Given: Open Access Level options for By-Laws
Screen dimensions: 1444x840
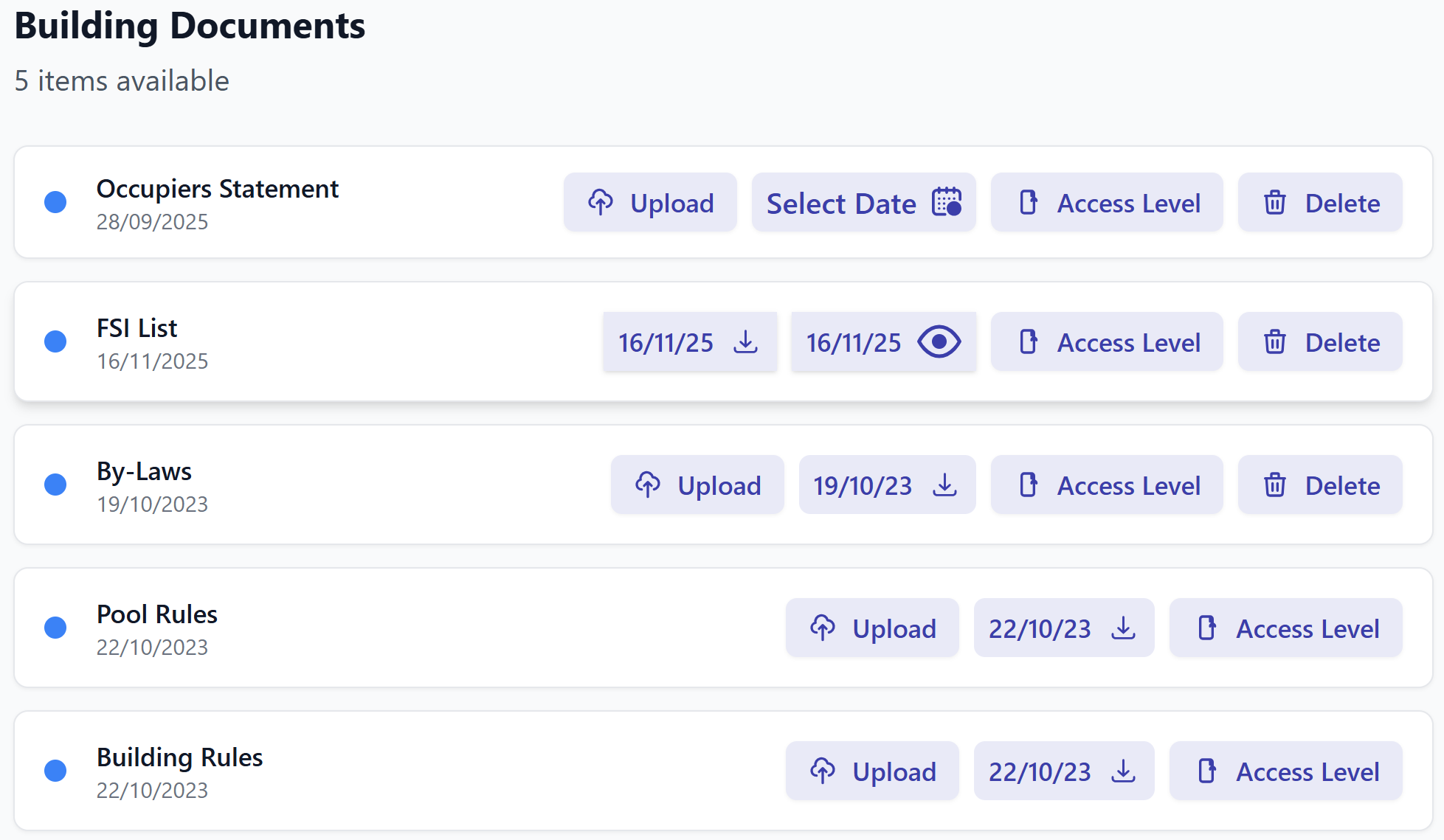Looking at the screenshot, I should tap(1107, 485).
